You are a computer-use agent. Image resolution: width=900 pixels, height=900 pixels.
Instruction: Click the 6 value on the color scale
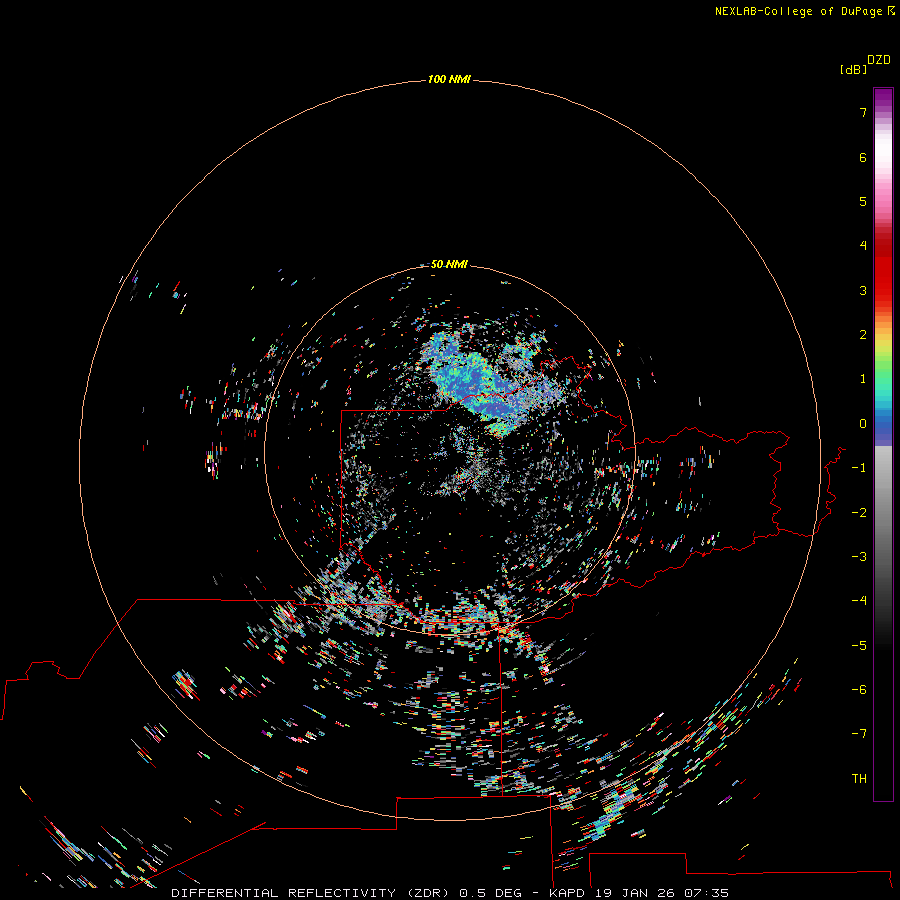click(x=863, y=157)
